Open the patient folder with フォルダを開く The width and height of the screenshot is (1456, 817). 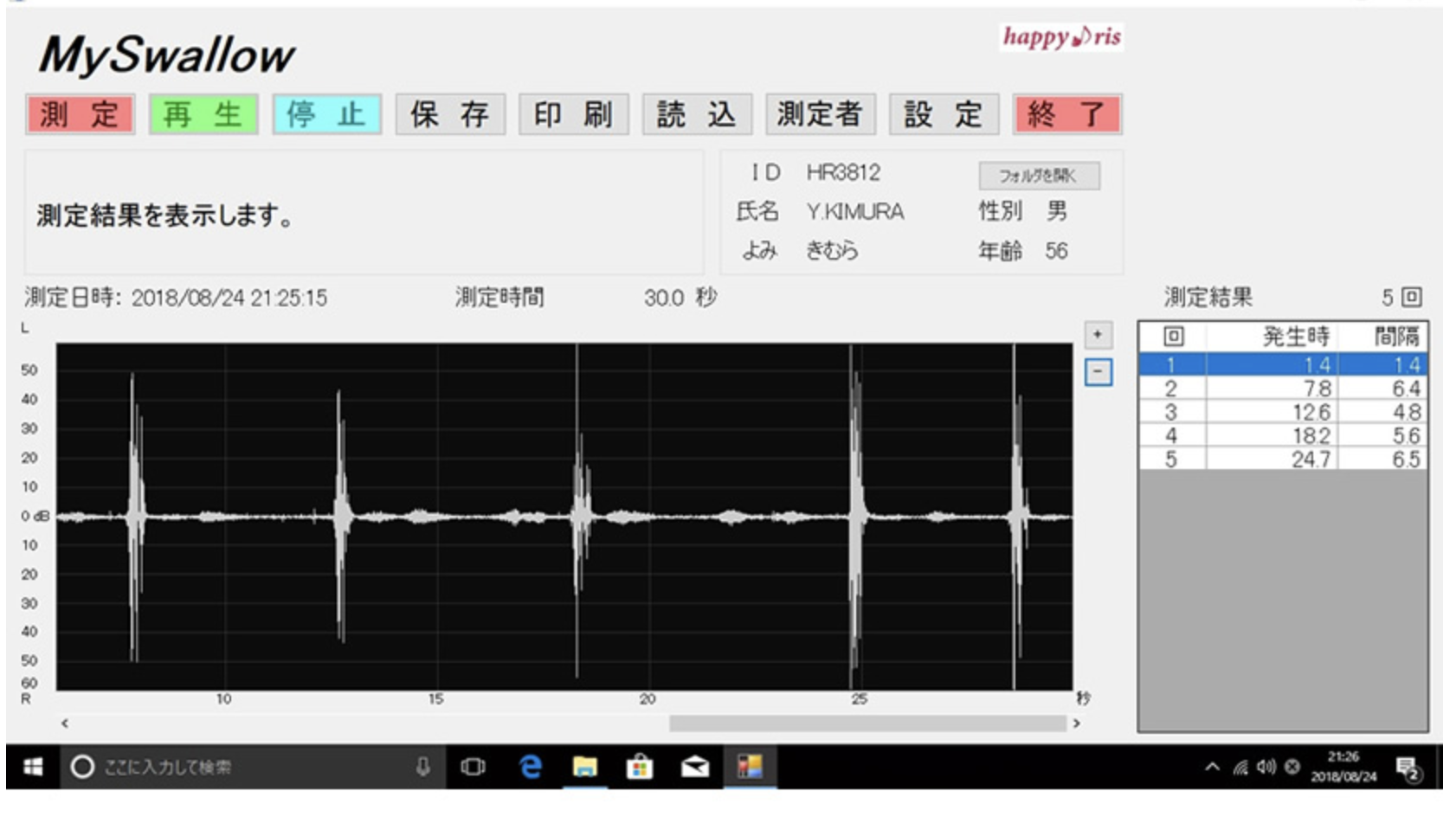pos(1039,176)
